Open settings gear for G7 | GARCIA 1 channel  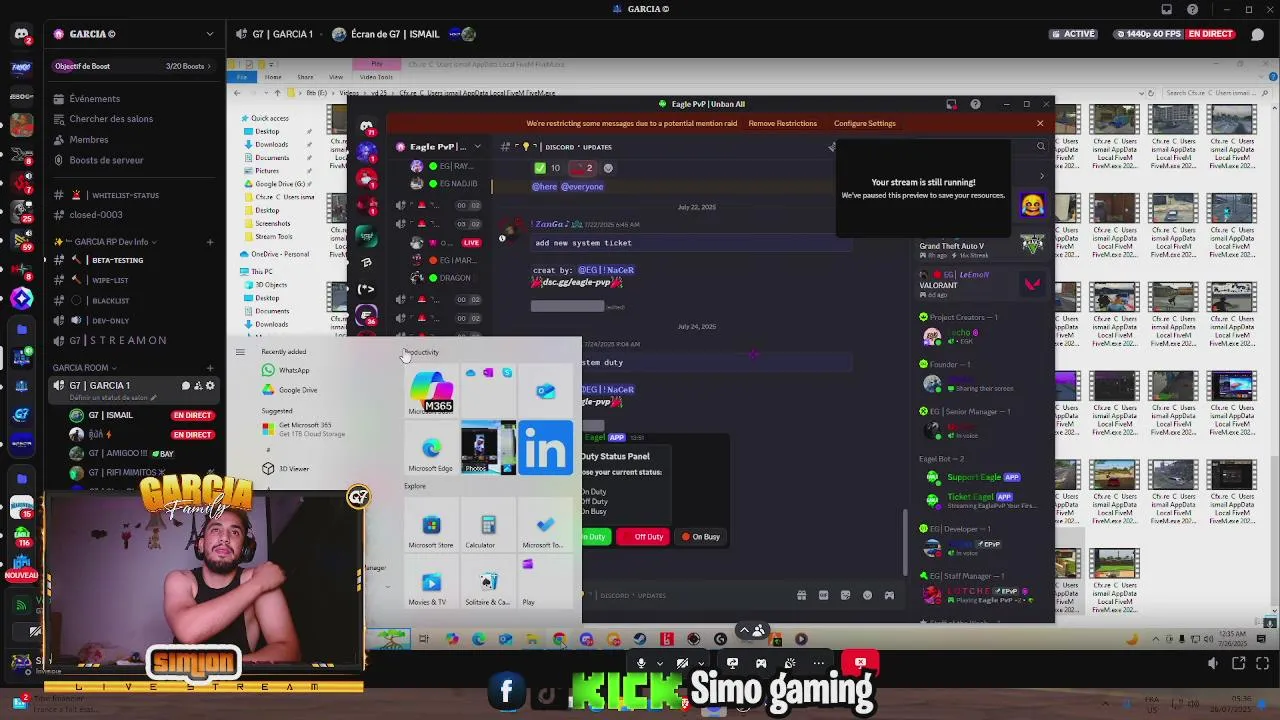[x=209, y=386]
